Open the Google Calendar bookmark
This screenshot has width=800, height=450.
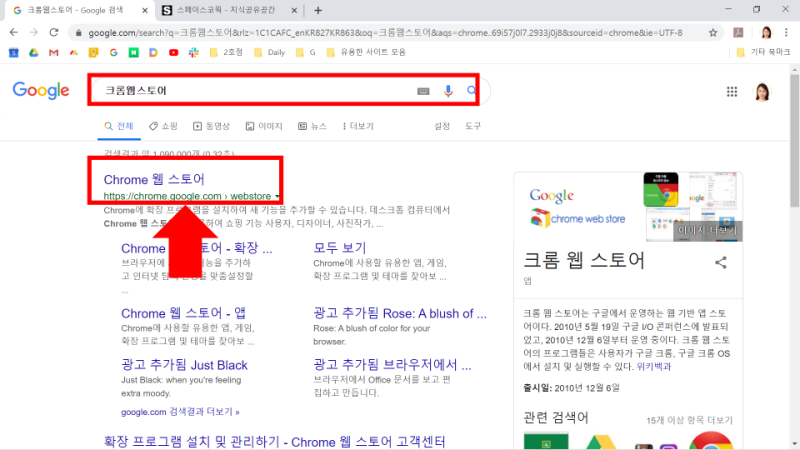[14, 52]
